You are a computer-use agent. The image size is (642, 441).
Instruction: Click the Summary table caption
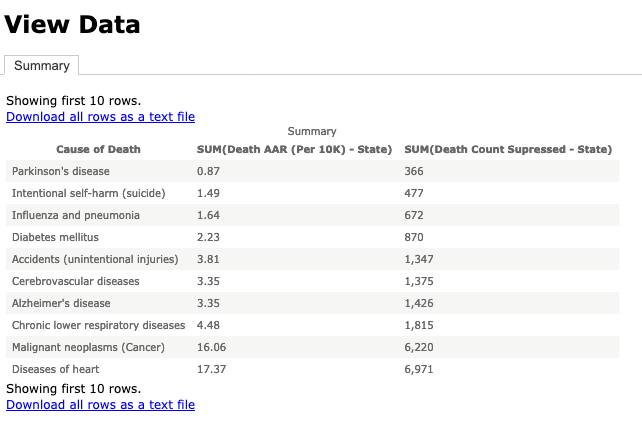click(312, 131)
